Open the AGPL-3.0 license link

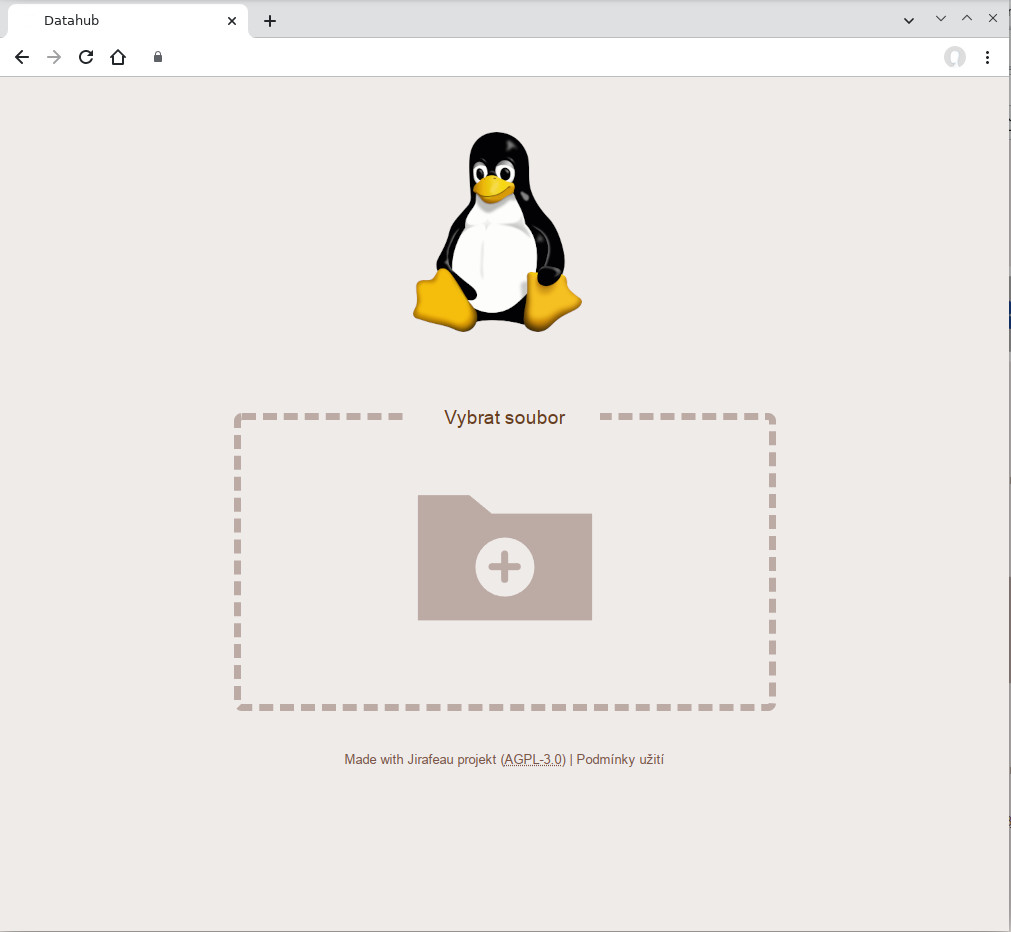click(x=533, y=759)
